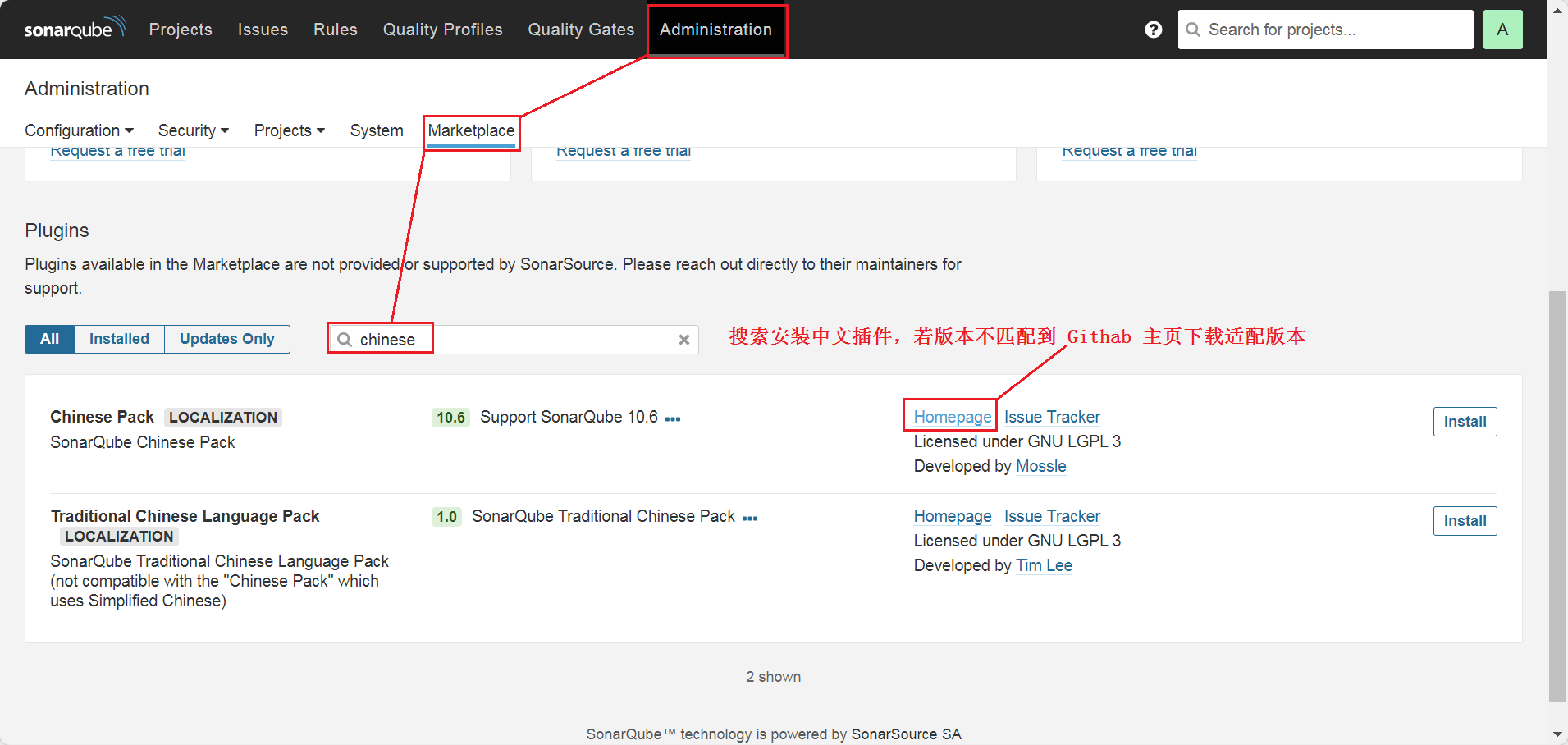The height and width of the screenshot is (745, 1568).
Task: Click the Traditional Chinese Language Pack title
Action: (x=185, y=516)
